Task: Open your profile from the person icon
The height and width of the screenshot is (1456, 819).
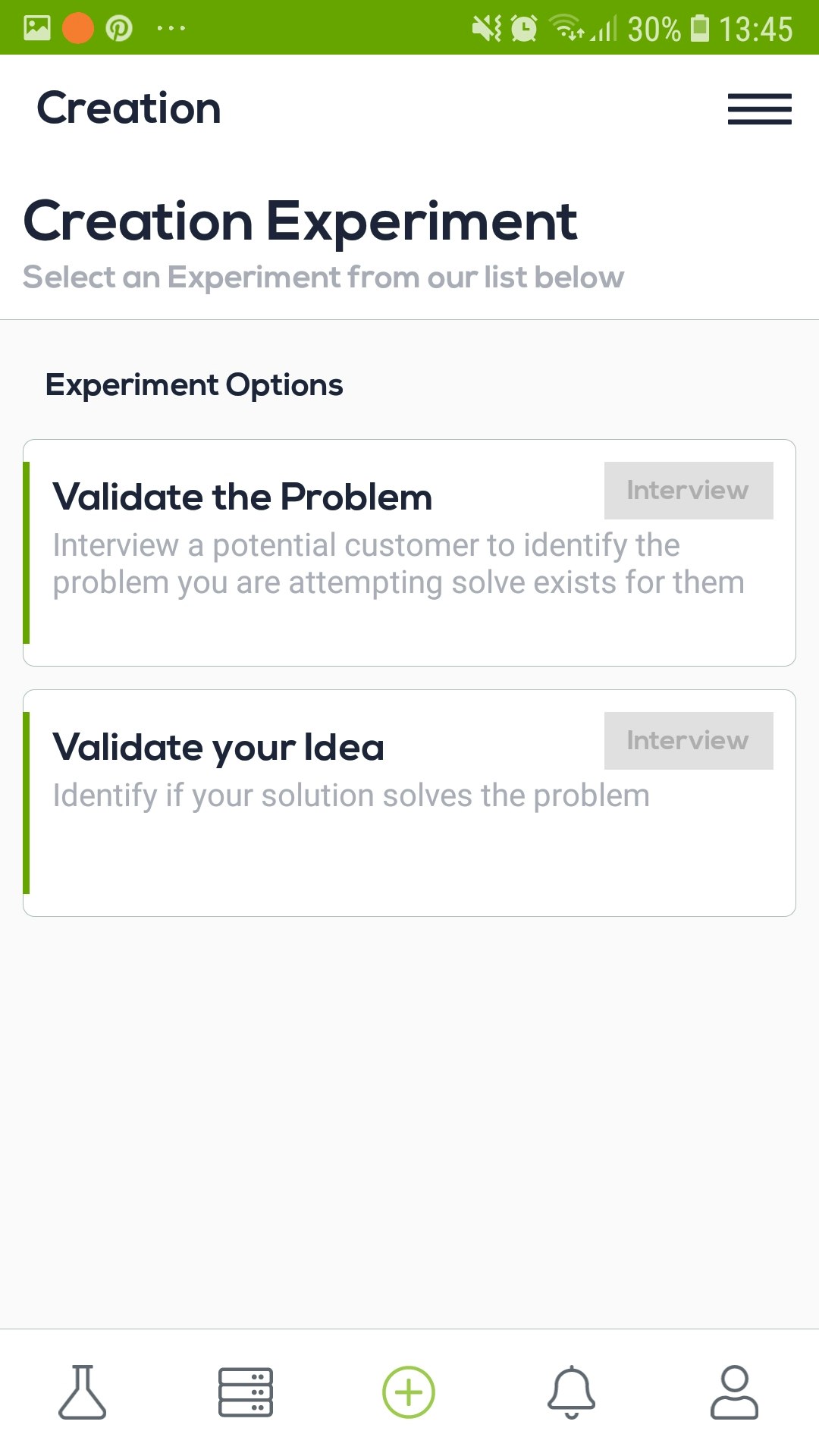Action: 734,1392
